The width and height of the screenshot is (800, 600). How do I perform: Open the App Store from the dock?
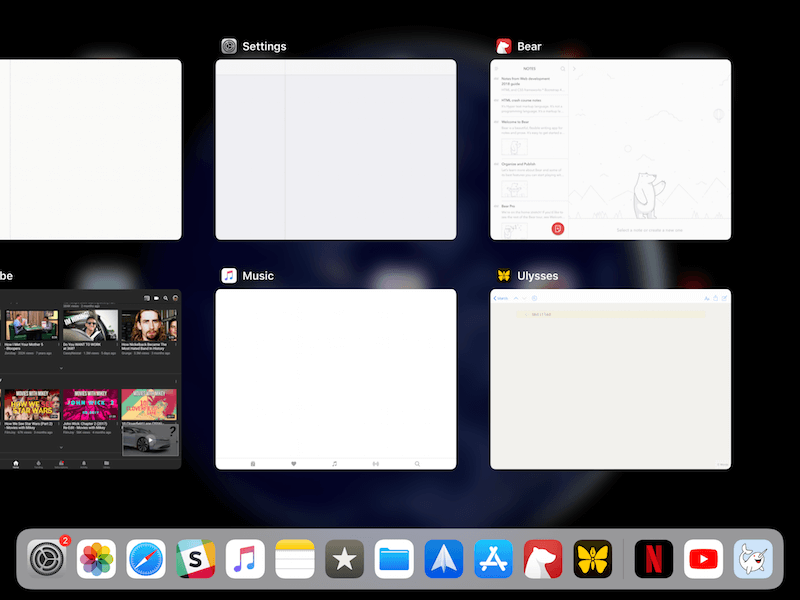[x=494, y=560]
